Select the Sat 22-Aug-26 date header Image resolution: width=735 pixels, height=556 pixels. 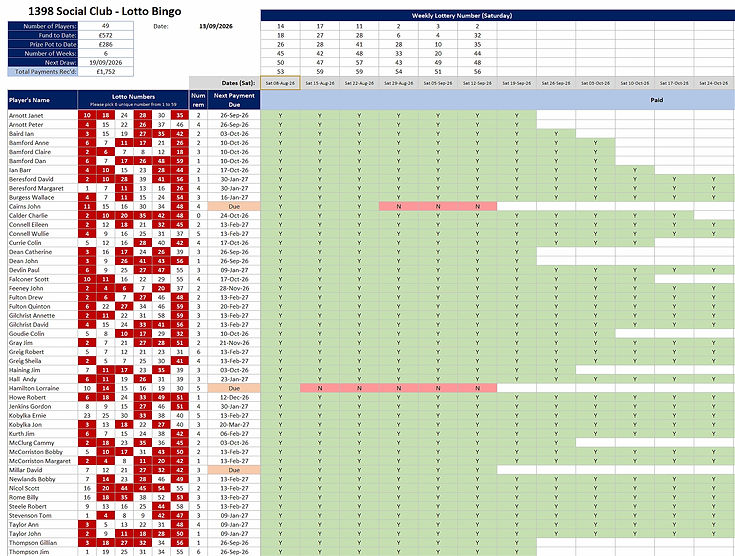[359, 83]
